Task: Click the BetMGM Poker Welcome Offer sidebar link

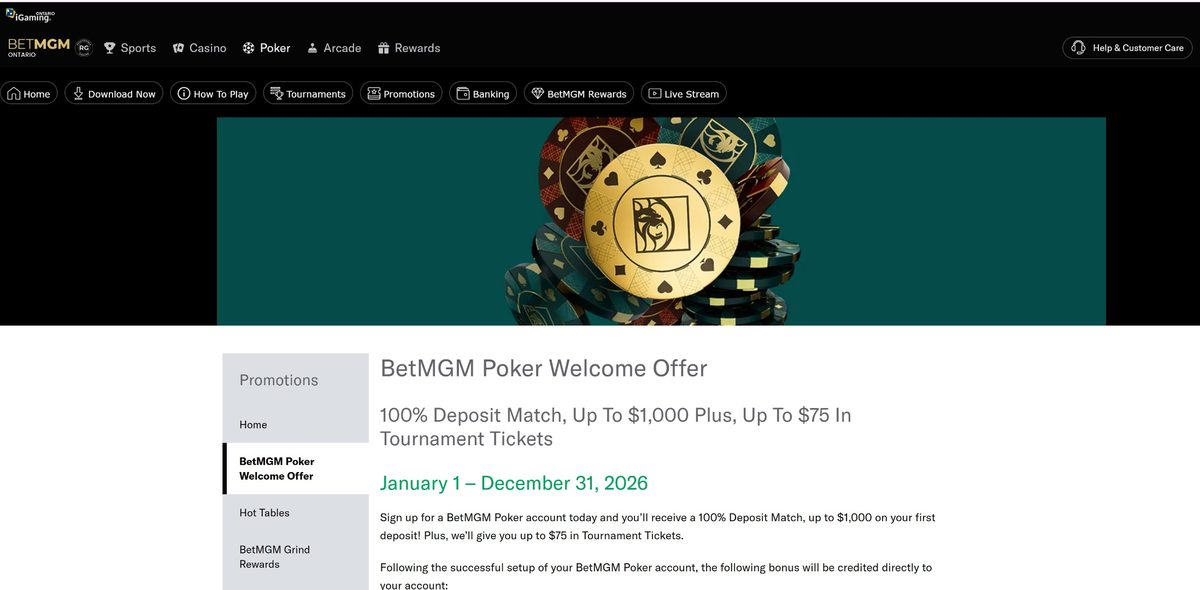Action: pyautogui.click(x=277, y=468)
